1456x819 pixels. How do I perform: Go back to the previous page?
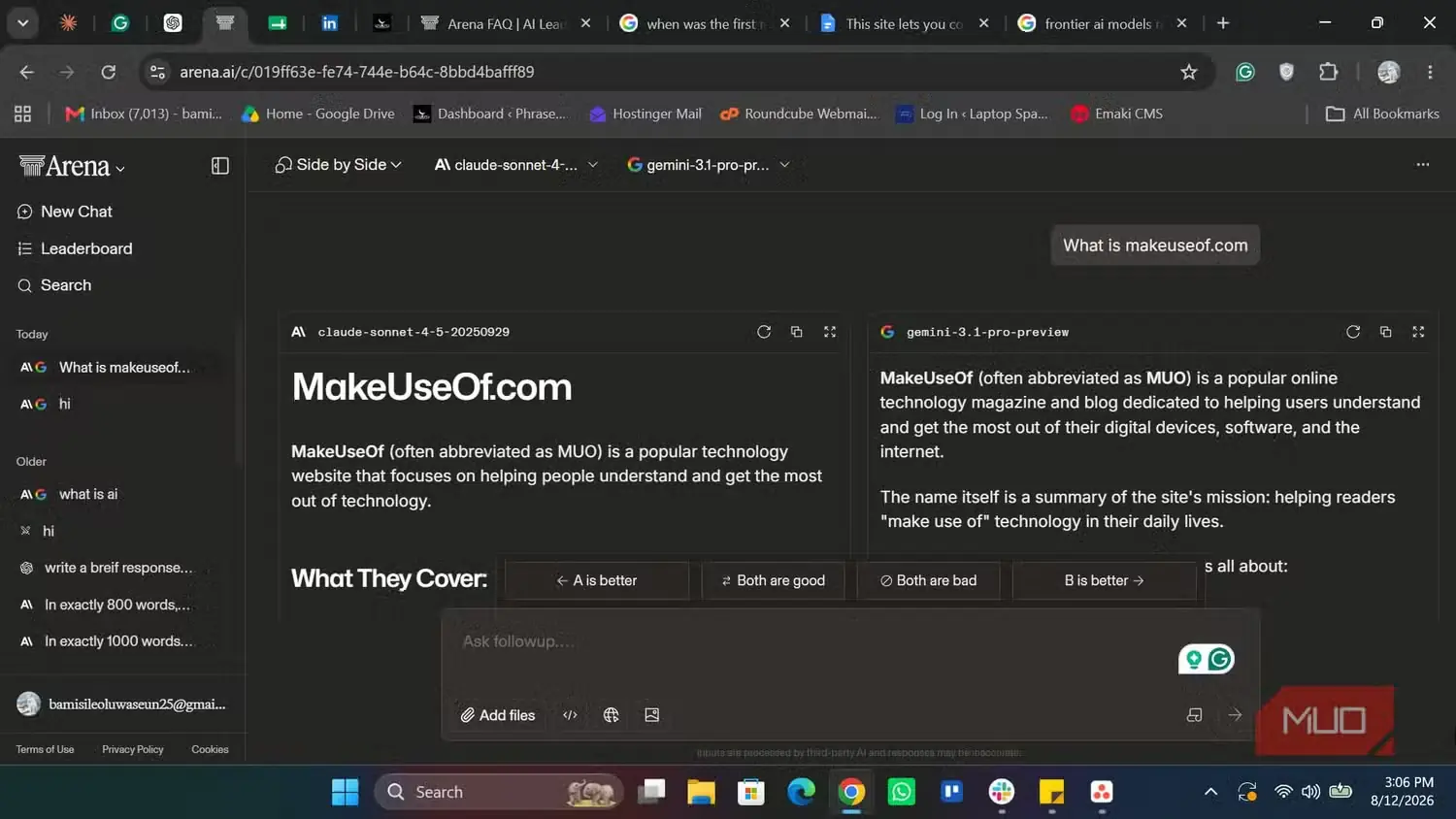(26, 72)
